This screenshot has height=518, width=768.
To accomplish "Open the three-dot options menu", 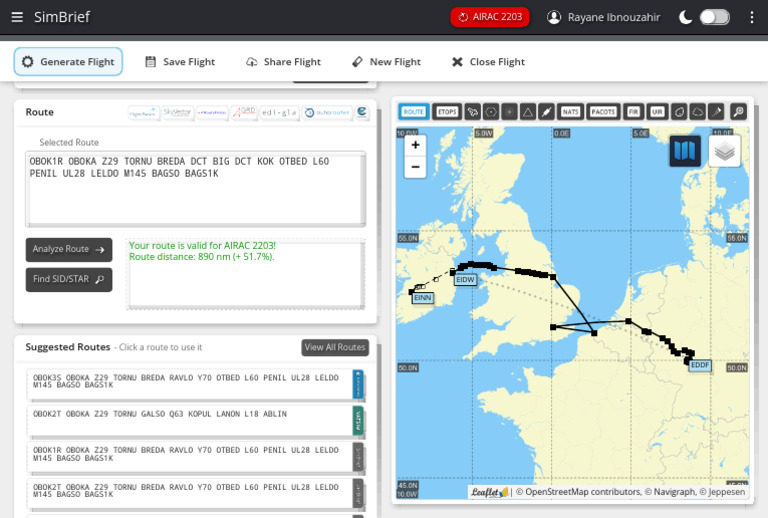I will (x=752, y=17).
